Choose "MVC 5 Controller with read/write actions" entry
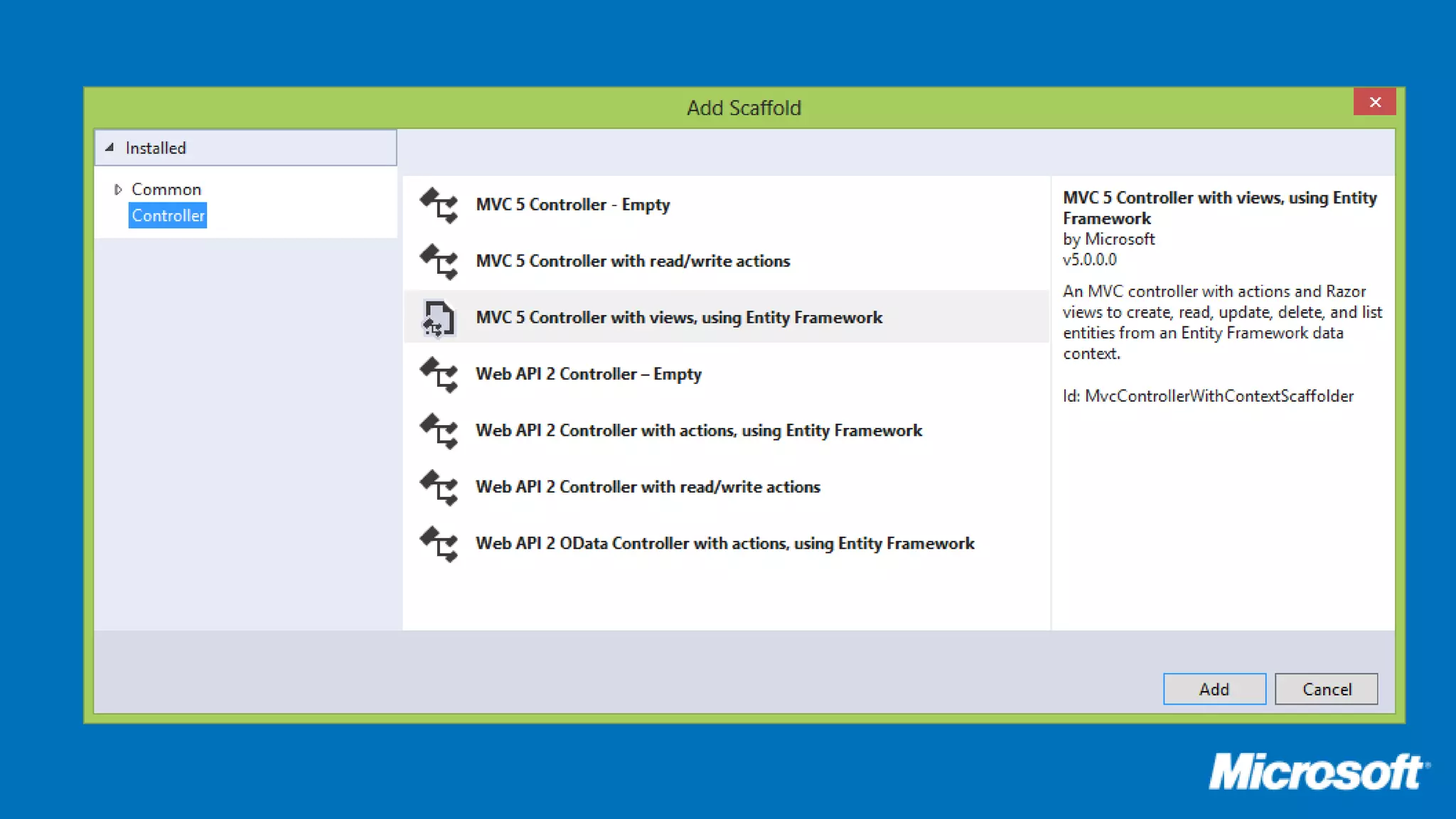 coord(633,261)
